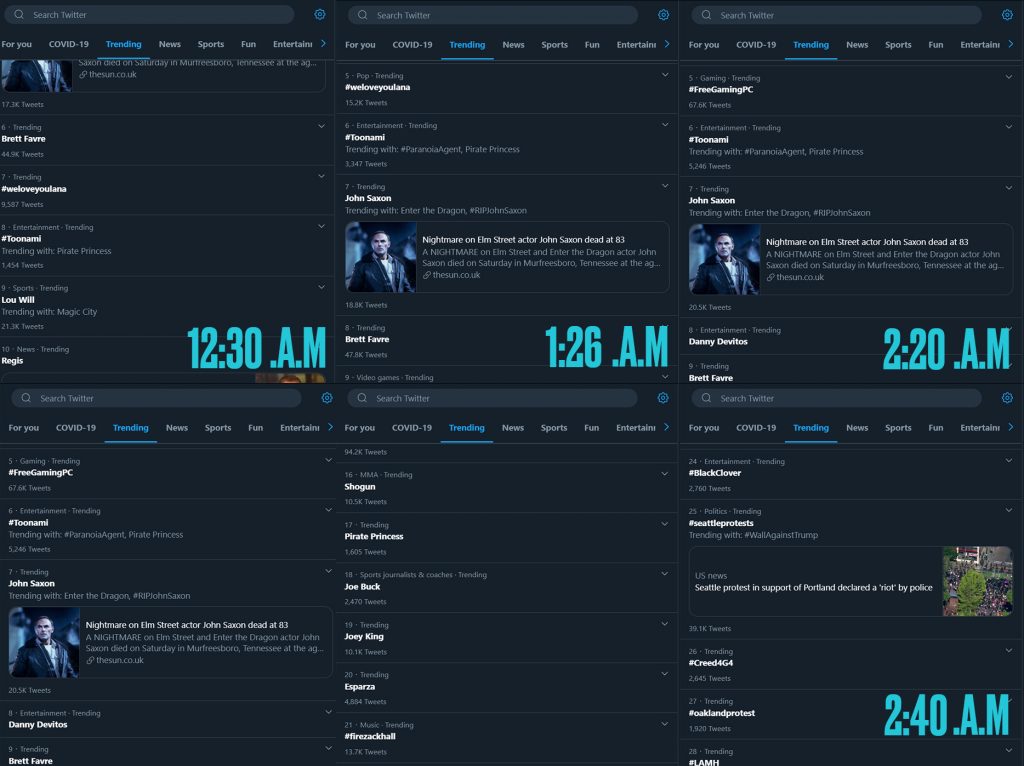Focus Search Twitter field in 2:20 A.M panel

(x=837, y=15)
